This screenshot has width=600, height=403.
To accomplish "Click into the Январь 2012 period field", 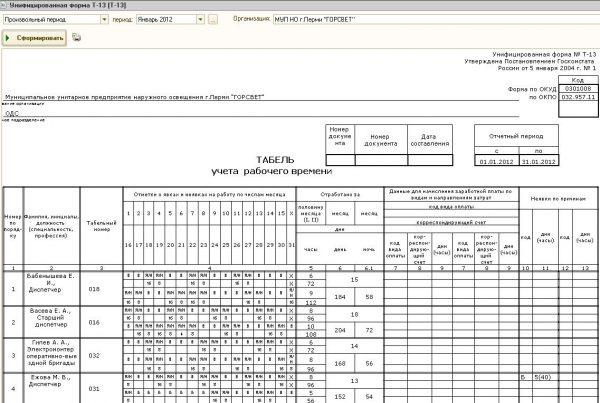I will 166,19.
